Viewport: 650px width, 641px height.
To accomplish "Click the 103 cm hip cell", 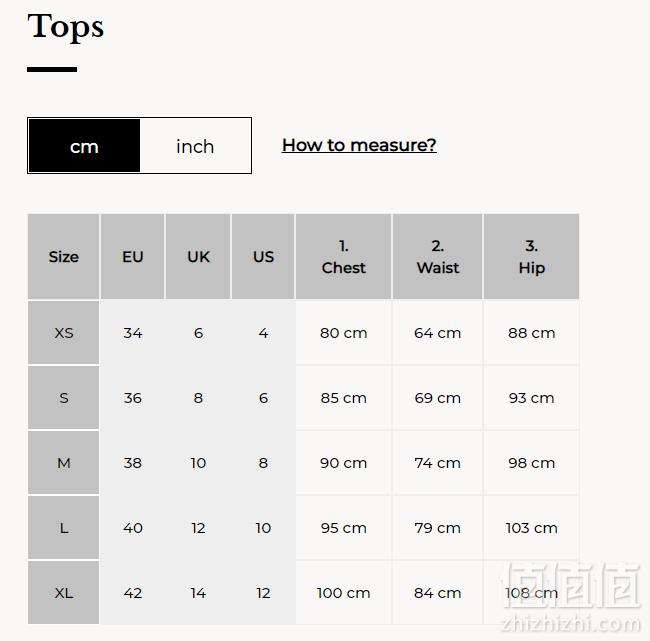I will point(531,528).
